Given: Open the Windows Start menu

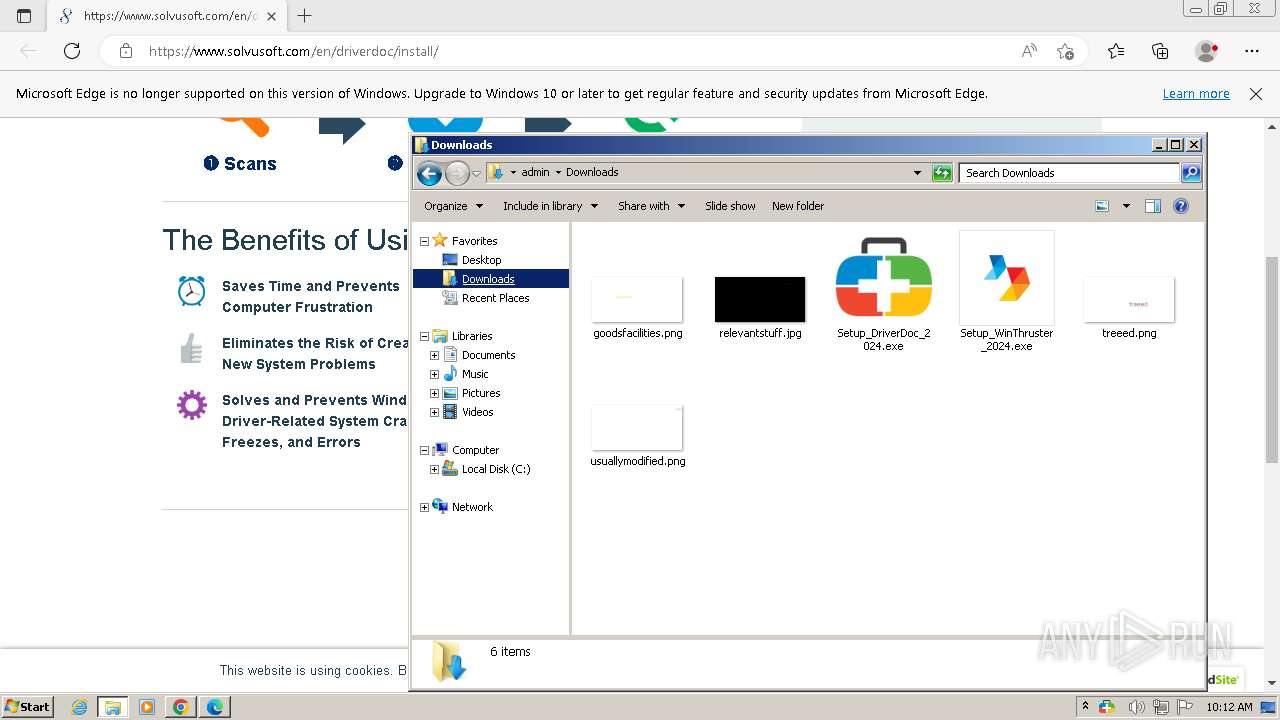Looking at the screenshot, I should [x=28, y=707].
